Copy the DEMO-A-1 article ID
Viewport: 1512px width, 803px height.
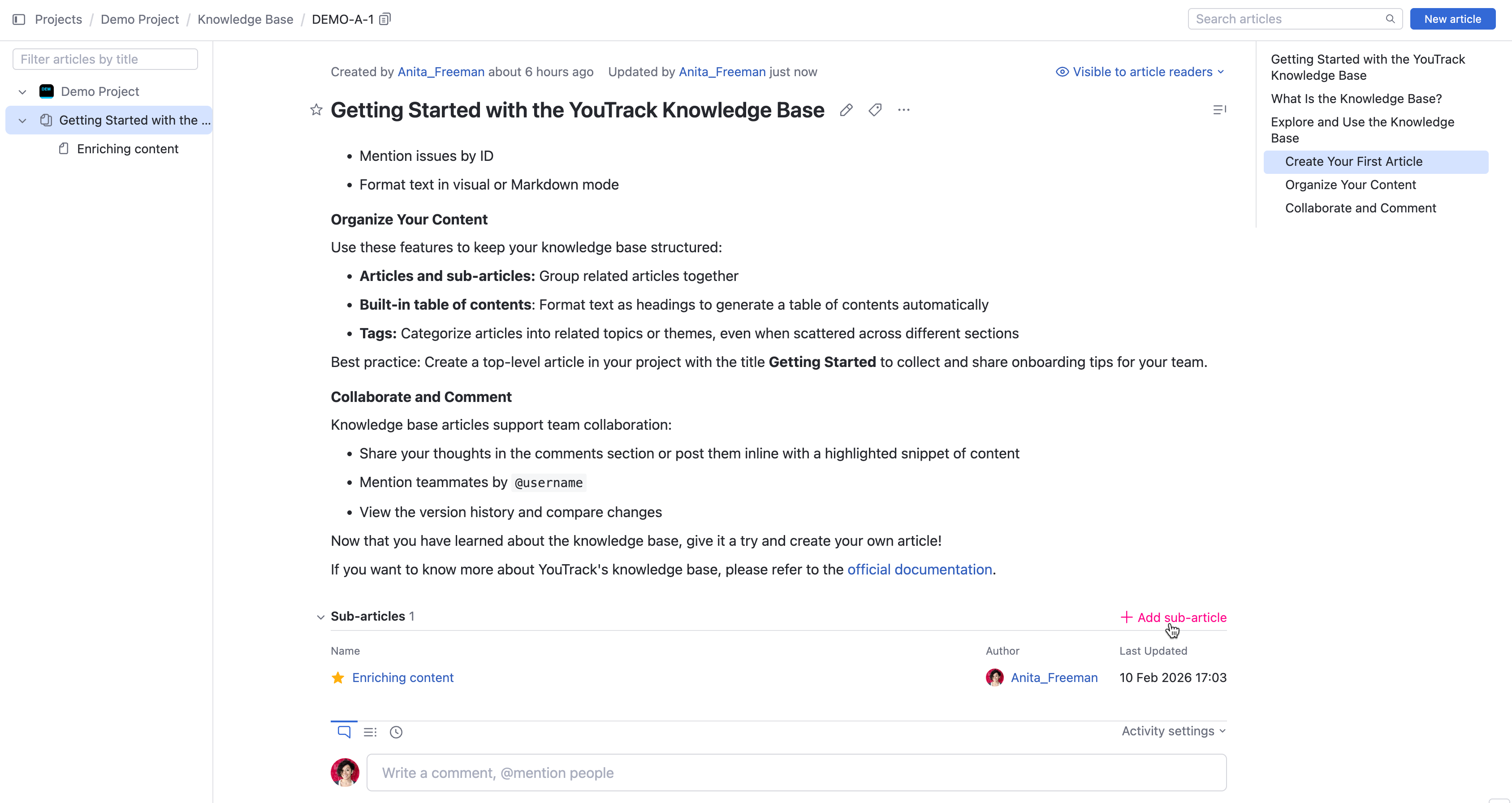pyautogui.click(x=385, y=19)
